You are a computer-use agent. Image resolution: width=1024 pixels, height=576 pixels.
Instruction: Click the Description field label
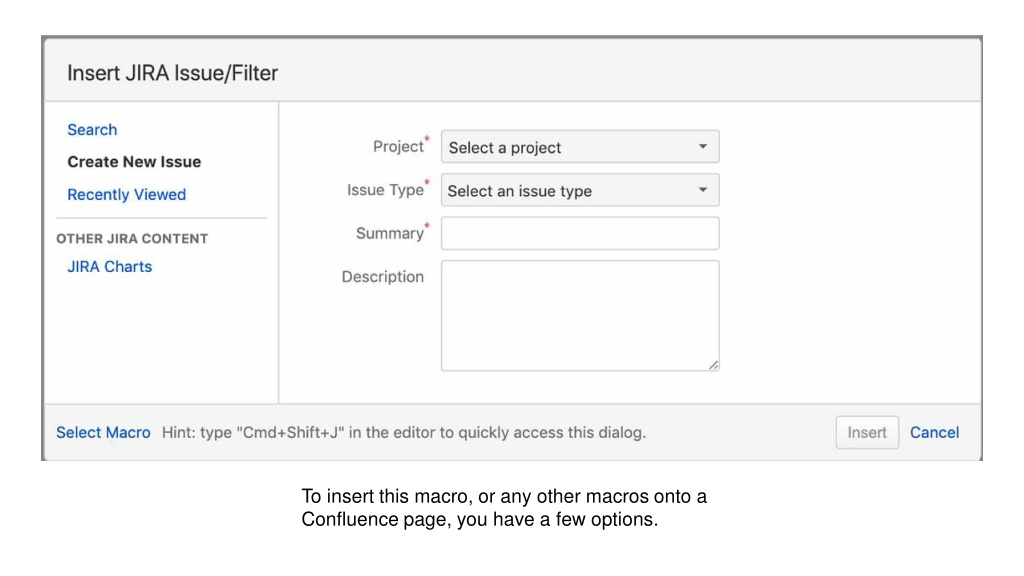[383, 277]
